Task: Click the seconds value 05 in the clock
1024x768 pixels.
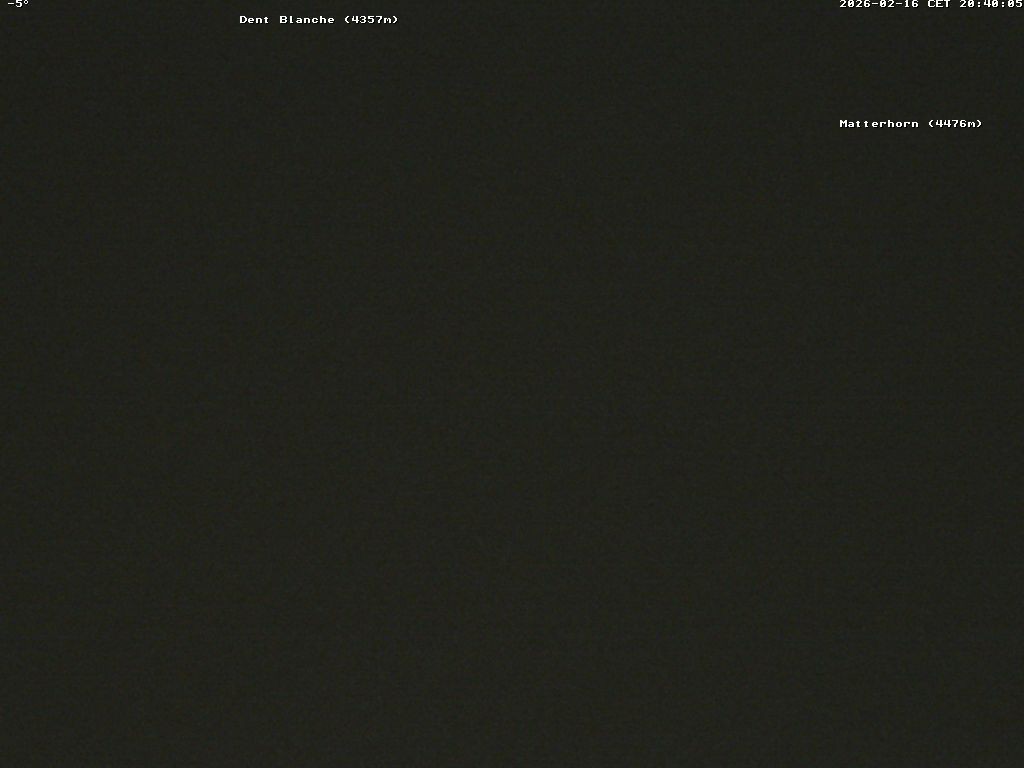Action: click(x=1015, y=5)
